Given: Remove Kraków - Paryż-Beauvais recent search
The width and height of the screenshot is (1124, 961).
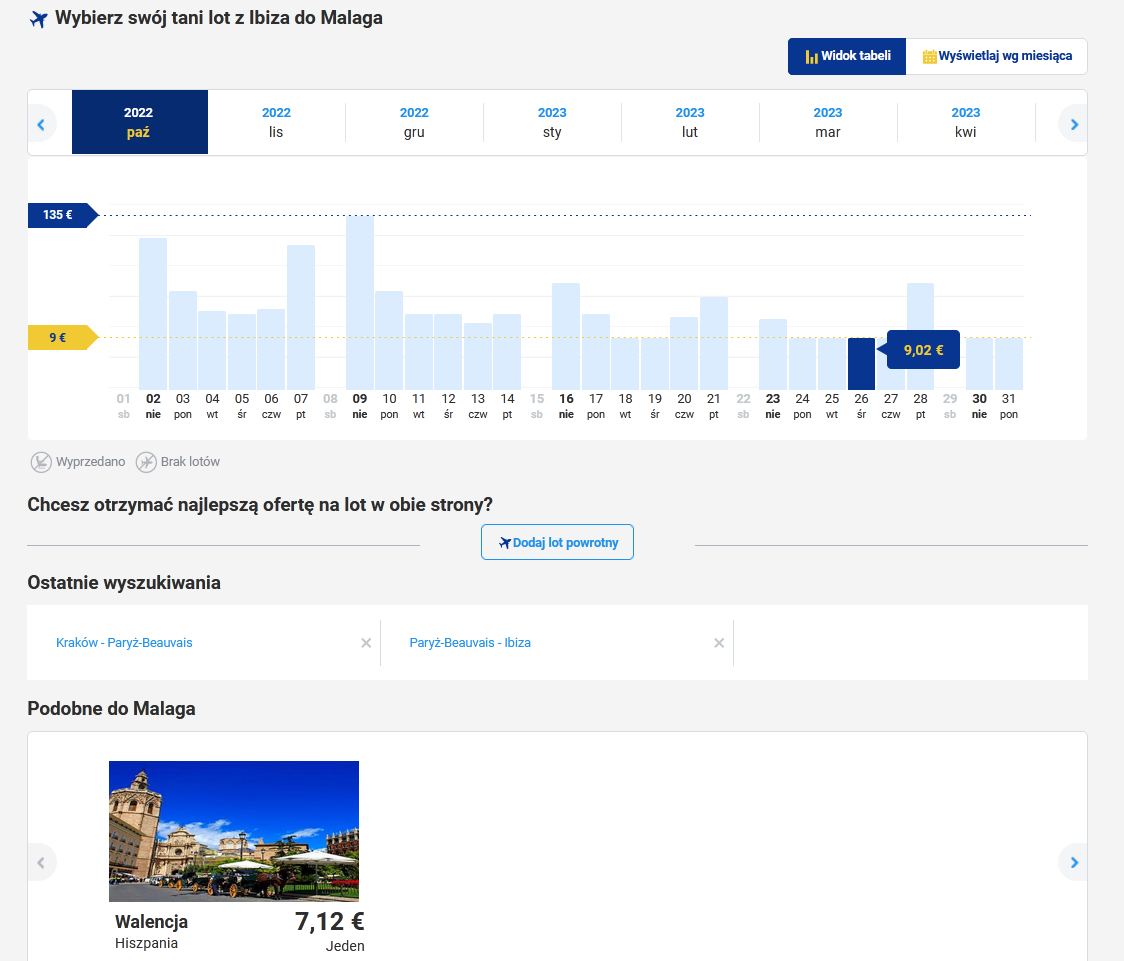Looking at the screenshot, I should (366, 643).
